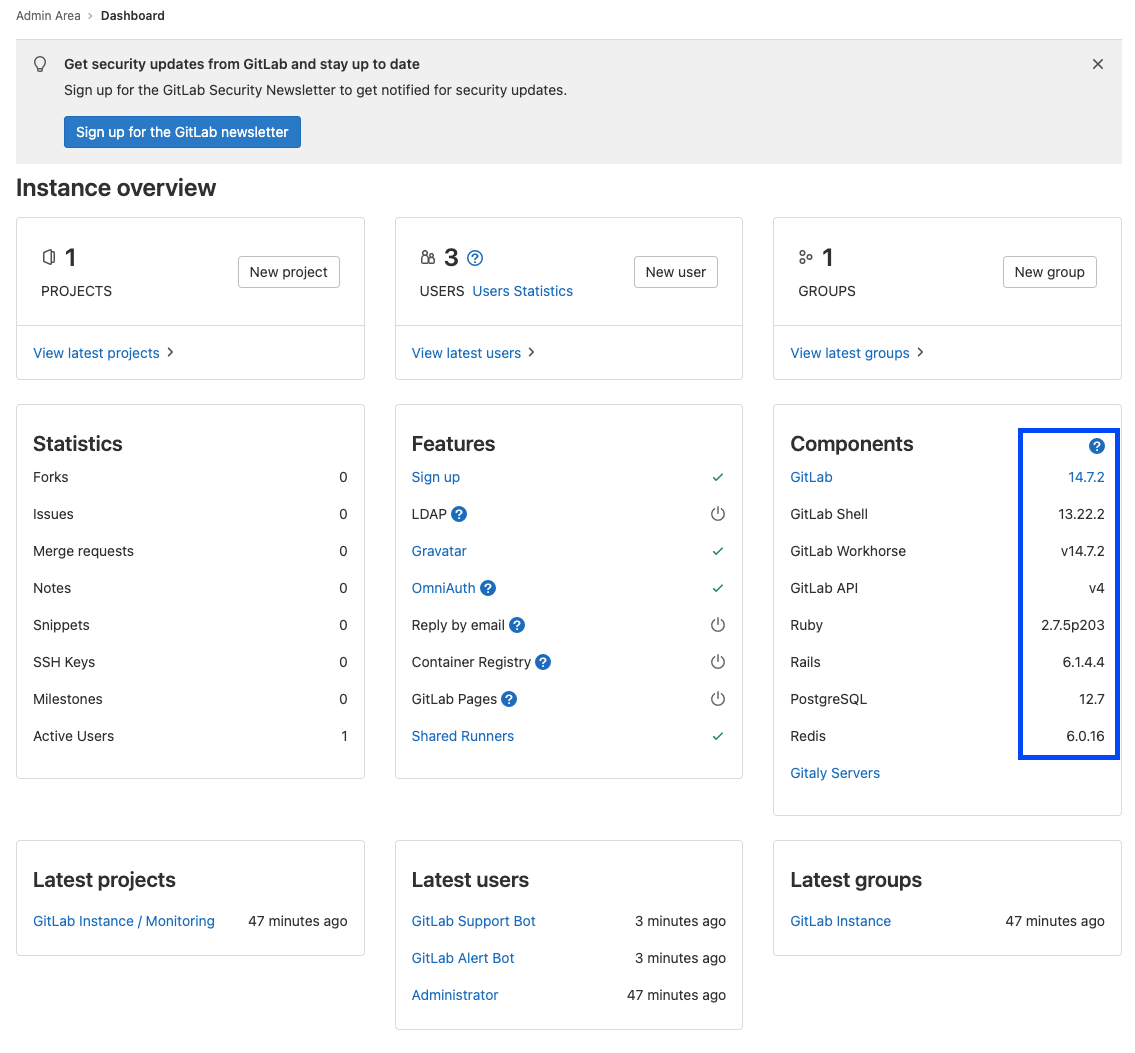Click the Rails version 6.1.4.4
Viewport: 1135px width, 1053px height.
(x=1083, y=662)
